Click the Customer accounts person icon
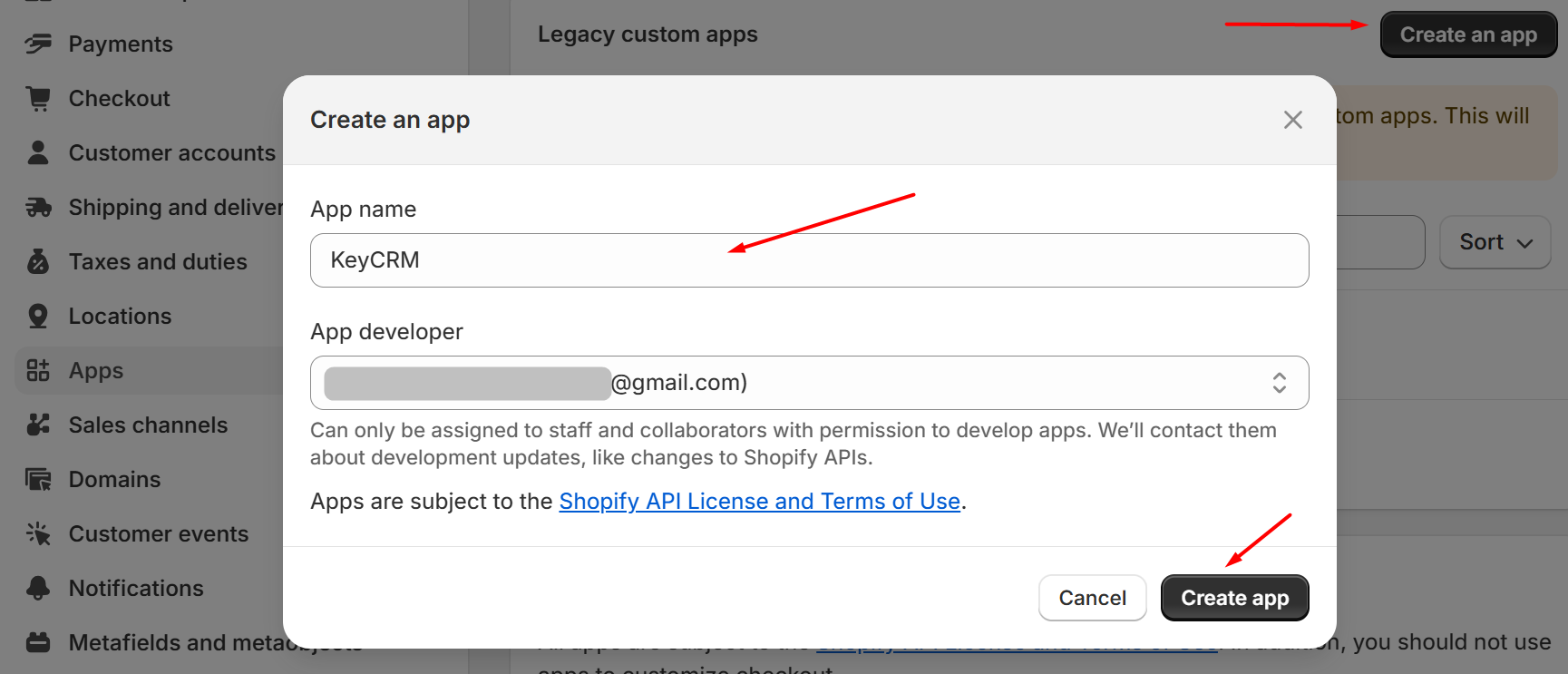The image size is (1568, 674). 38,152
